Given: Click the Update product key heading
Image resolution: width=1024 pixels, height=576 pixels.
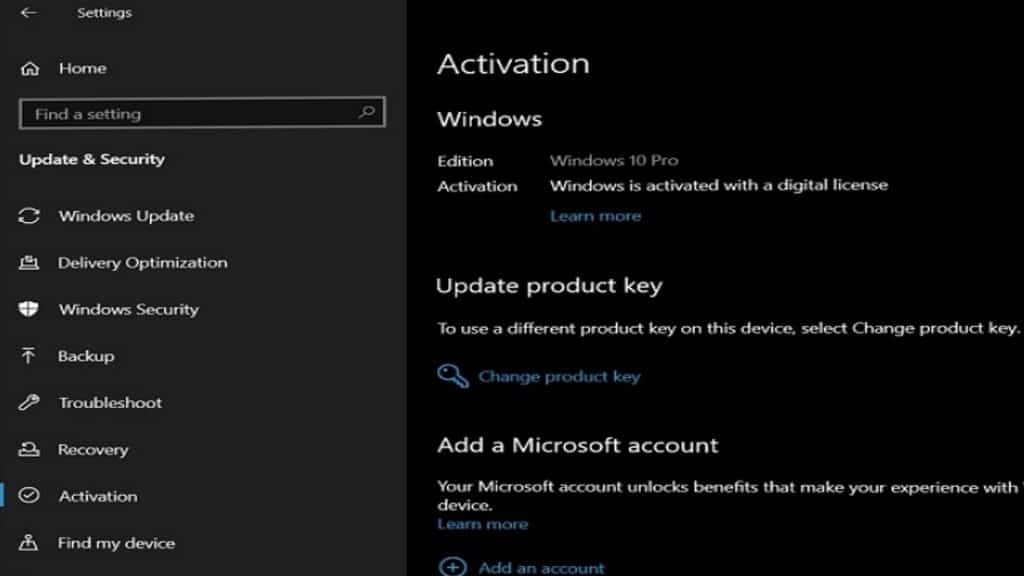Looking at the screenshot, I should [x=549, y=285].
